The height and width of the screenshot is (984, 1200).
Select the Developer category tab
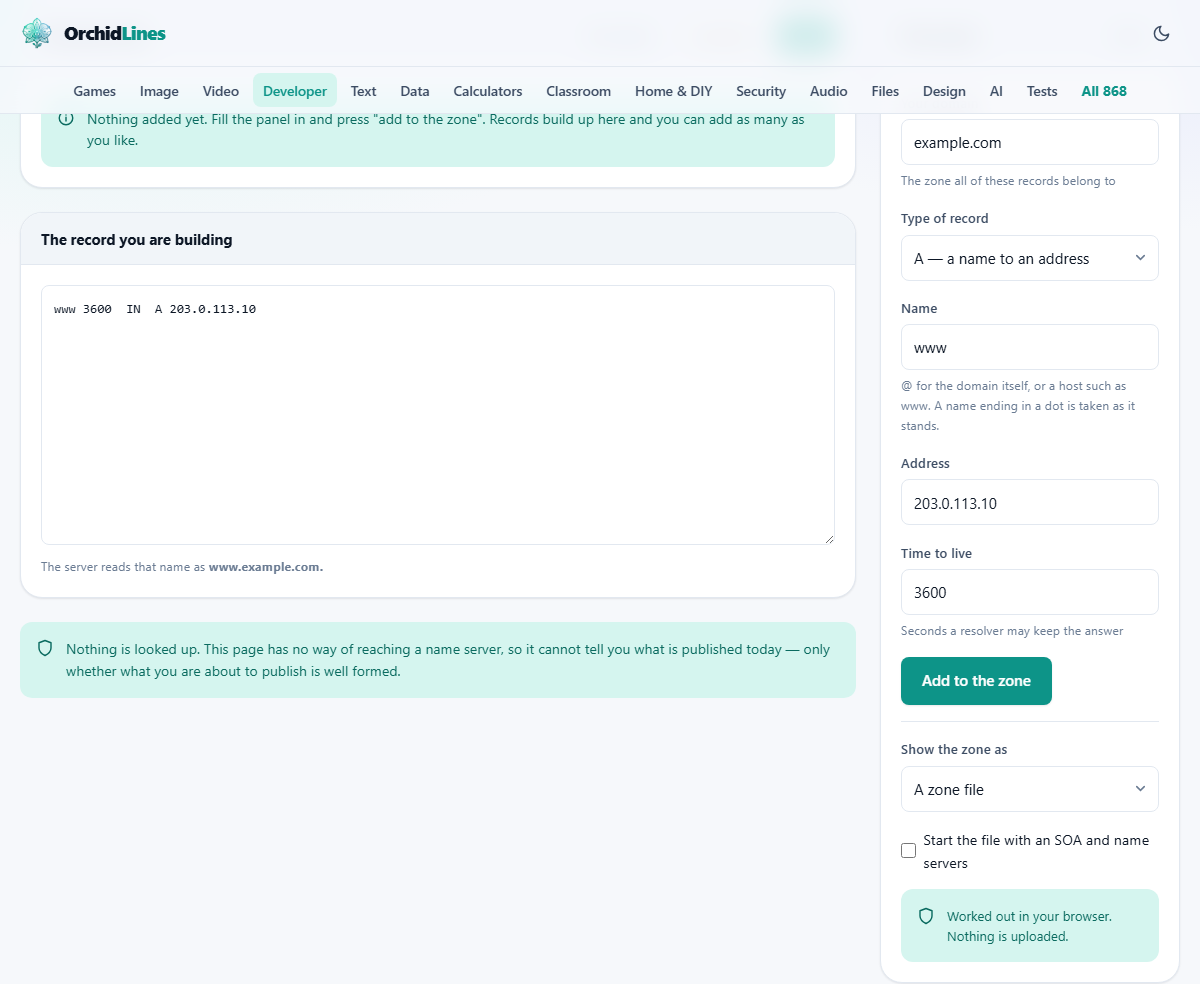(295, 91)
